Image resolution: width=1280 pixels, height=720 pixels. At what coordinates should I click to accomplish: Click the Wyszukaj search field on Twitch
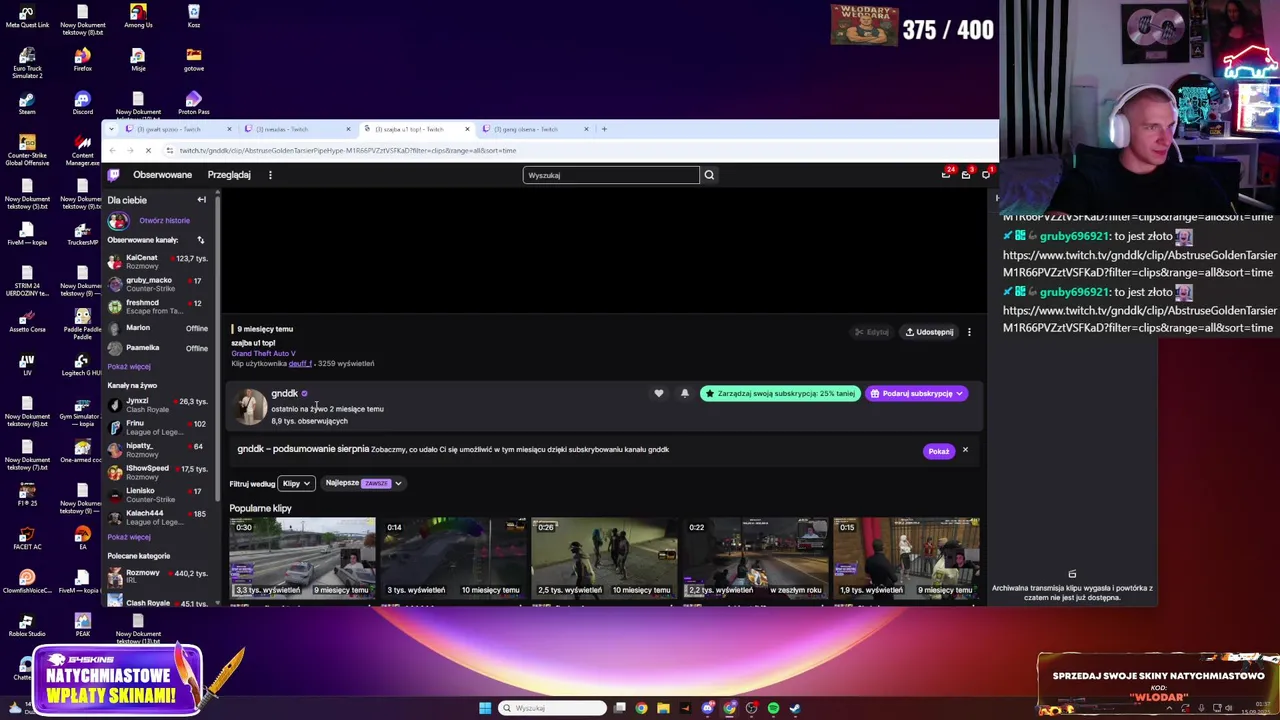pos(611,175)
